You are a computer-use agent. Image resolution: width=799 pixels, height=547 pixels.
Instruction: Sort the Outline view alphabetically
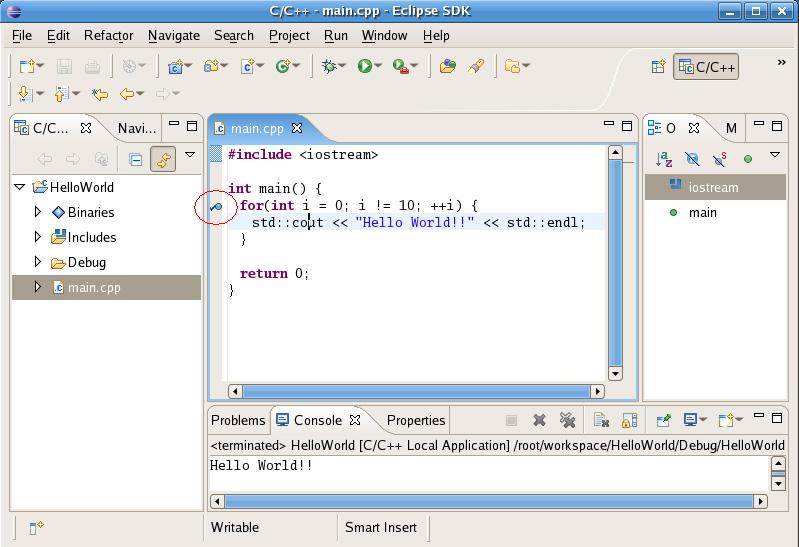[664, 159]
